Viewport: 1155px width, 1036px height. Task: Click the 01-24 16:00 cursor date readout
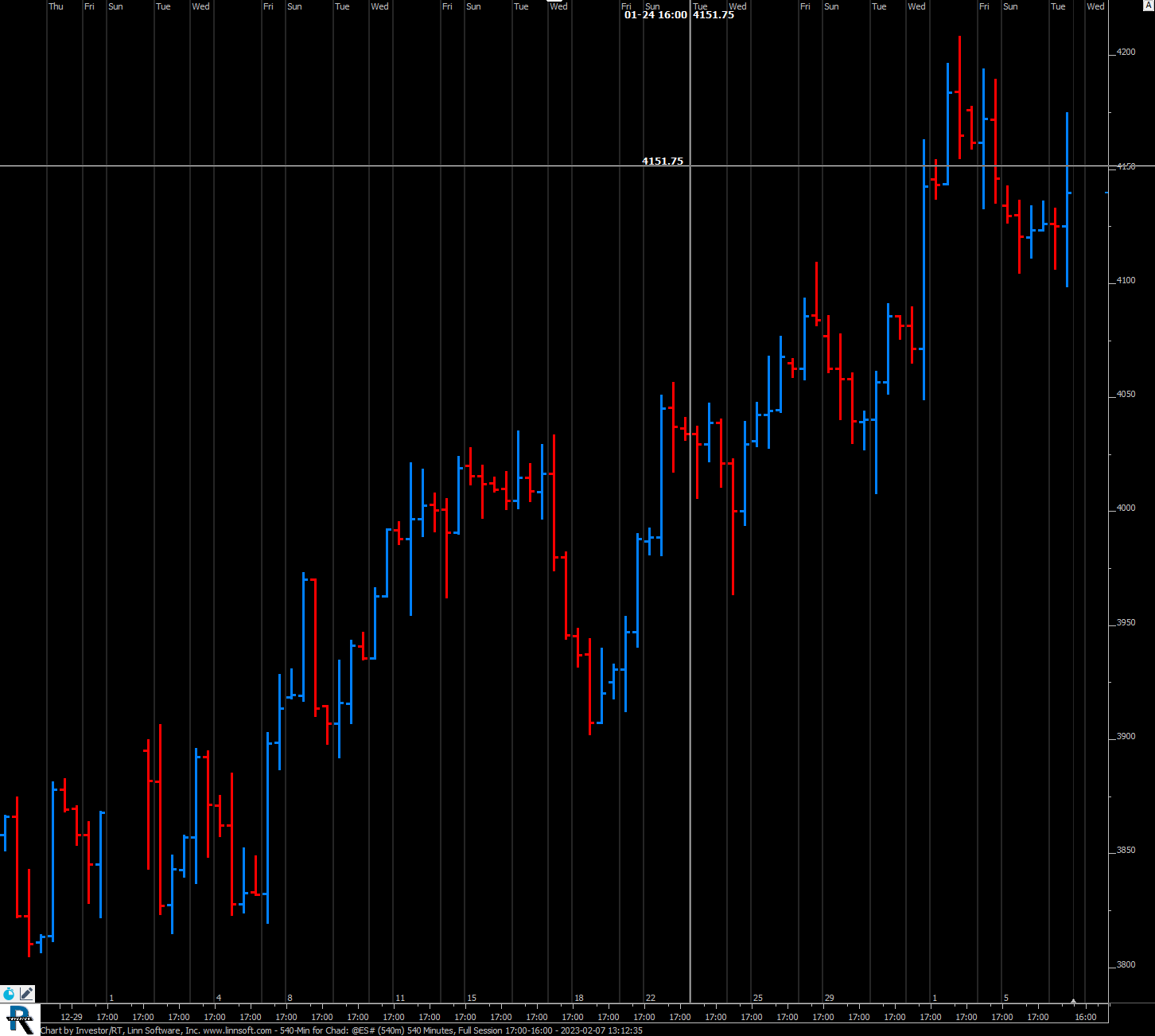coord(655,15)
